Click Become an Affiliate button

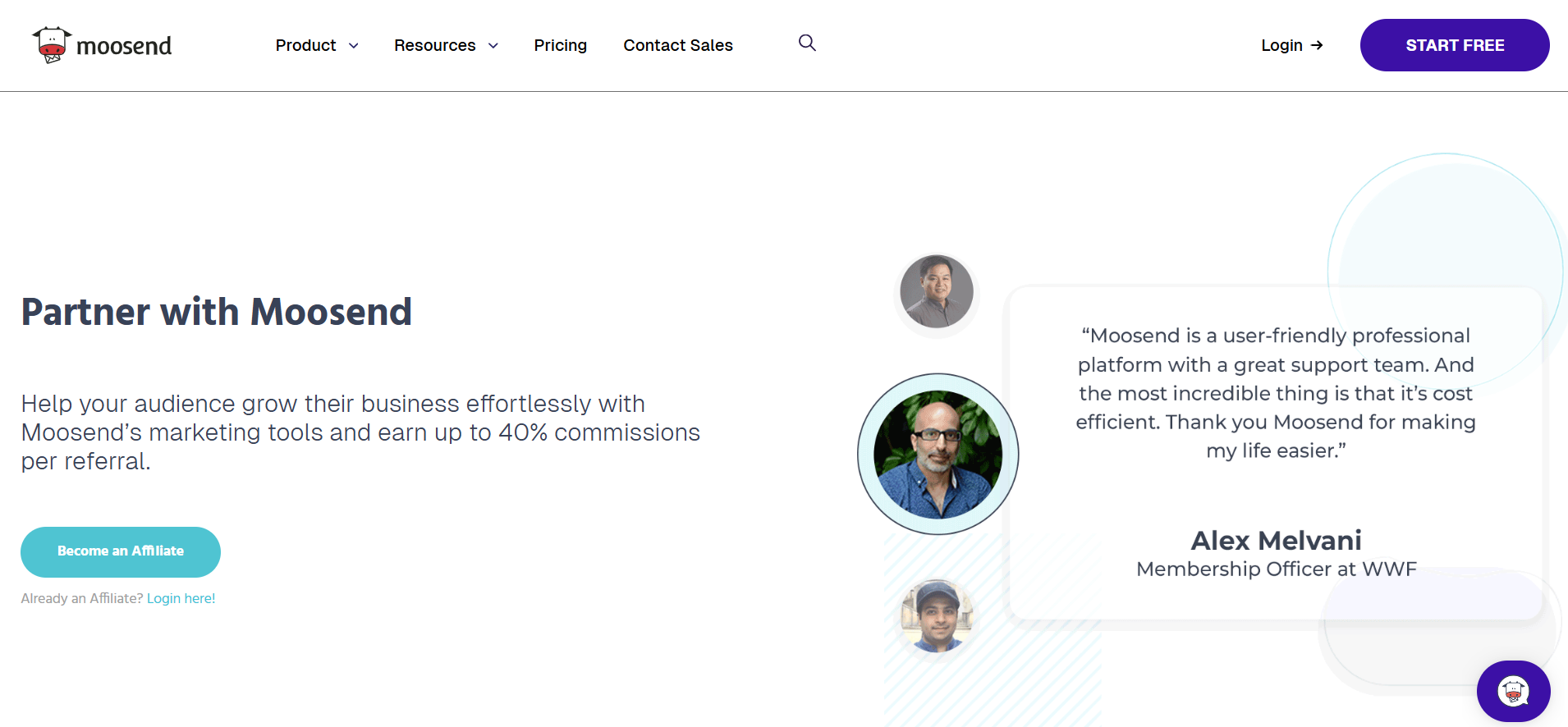tap(121, 551)
